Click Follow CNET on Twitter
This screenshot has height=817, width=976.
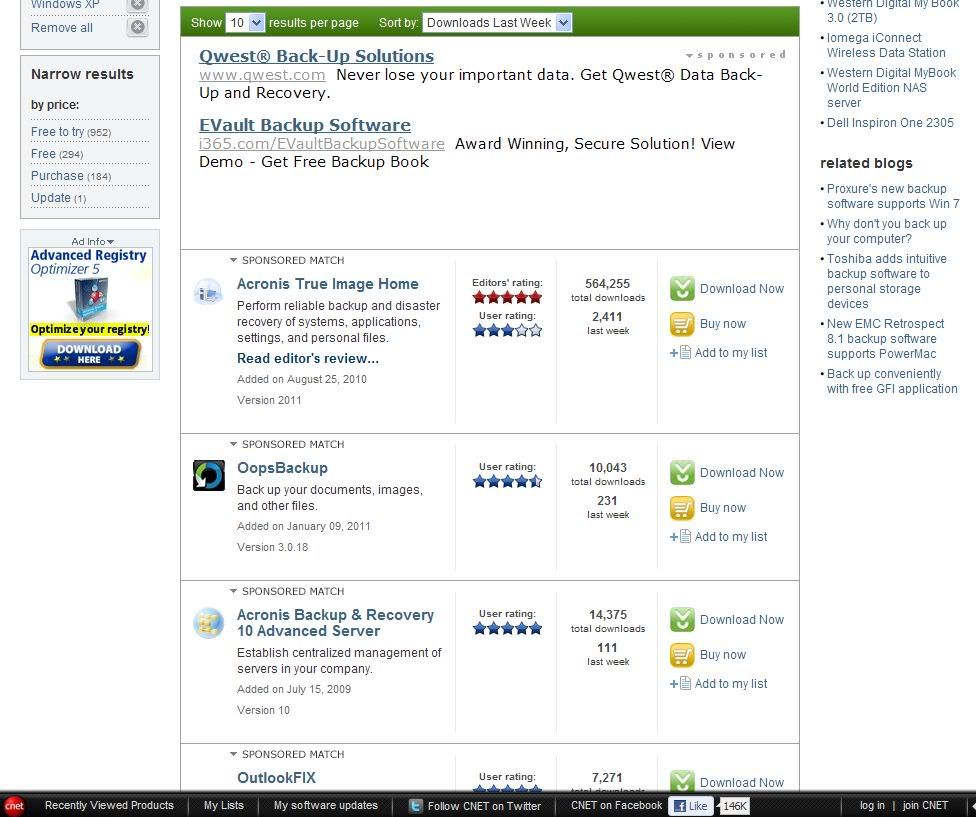[x=484, y=806]
